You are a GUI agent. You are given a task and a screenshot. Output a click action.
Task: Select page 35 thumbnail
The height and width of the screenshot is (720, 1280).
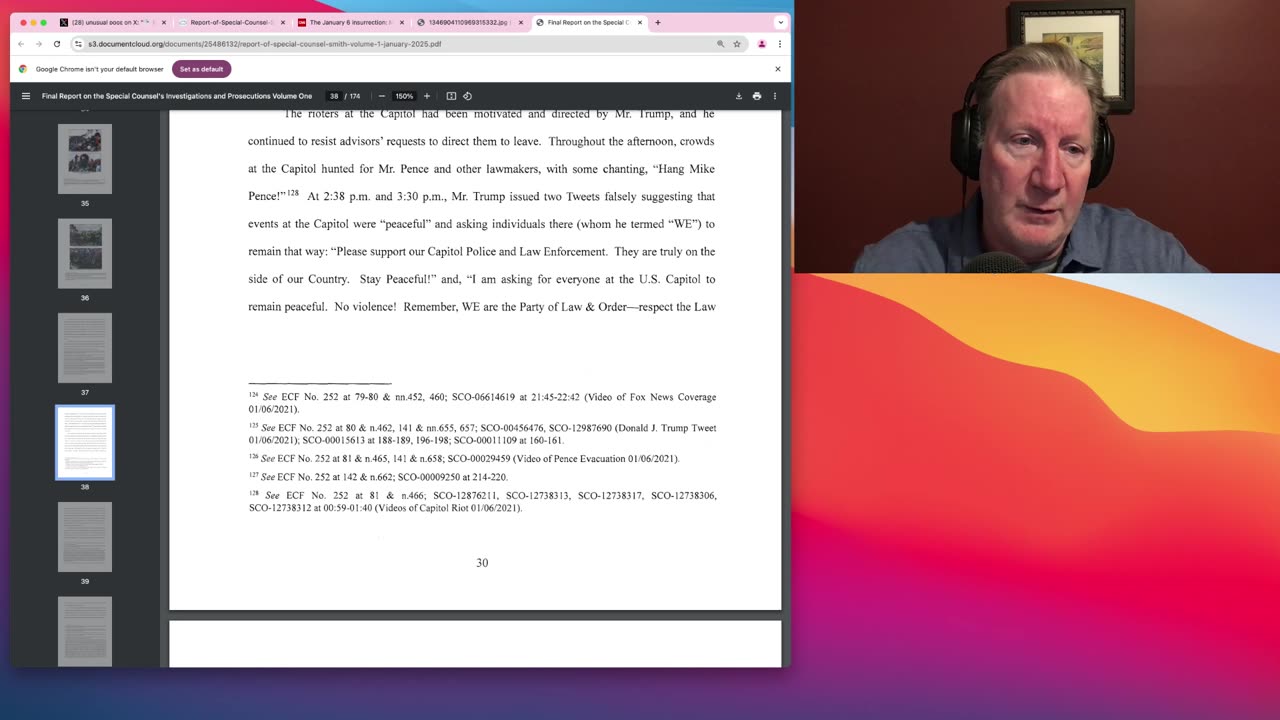85,158
